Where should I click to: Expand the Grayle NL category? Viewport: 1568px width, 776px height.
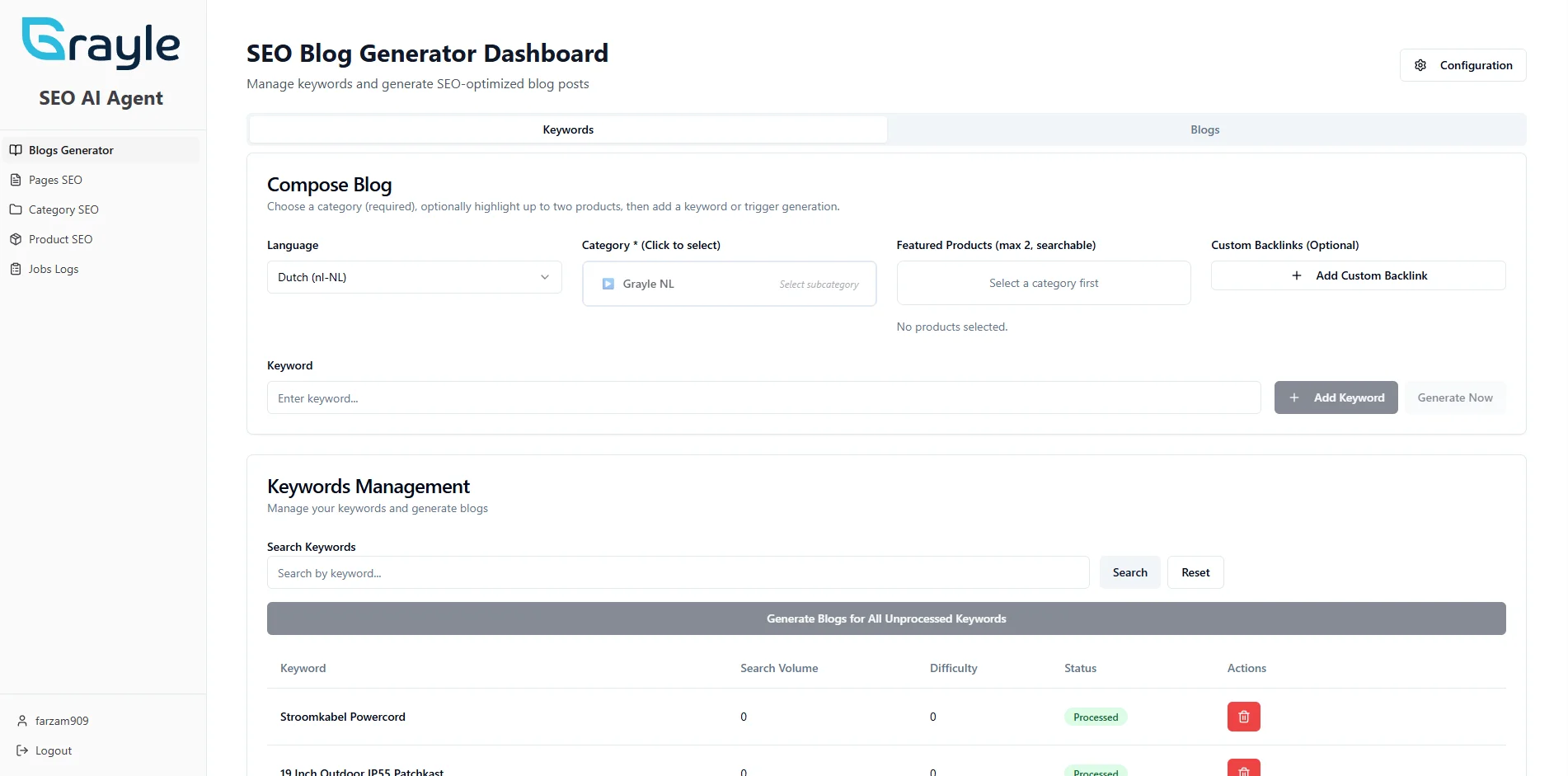pyautogui.click(x=608, y=284)
